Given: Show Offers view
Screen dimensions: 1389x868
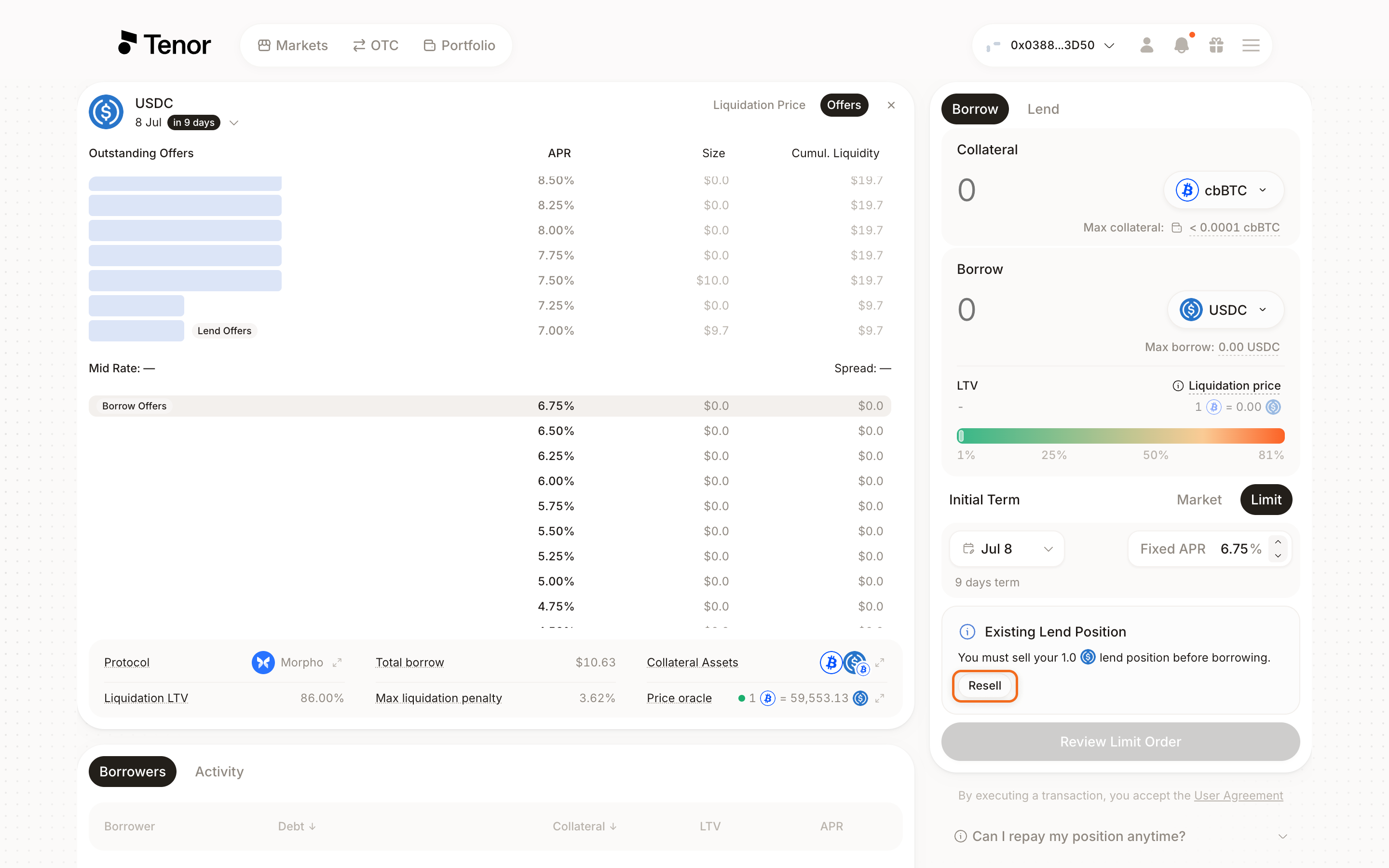Looking at the screenshot, I should tap(844, 105).
